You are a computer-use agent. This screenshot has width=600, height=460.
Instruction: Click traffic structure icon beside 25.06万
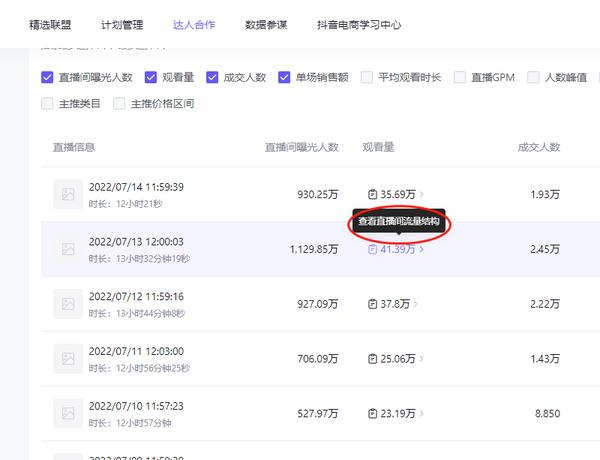pyautogui.click(x=372, y=359)
